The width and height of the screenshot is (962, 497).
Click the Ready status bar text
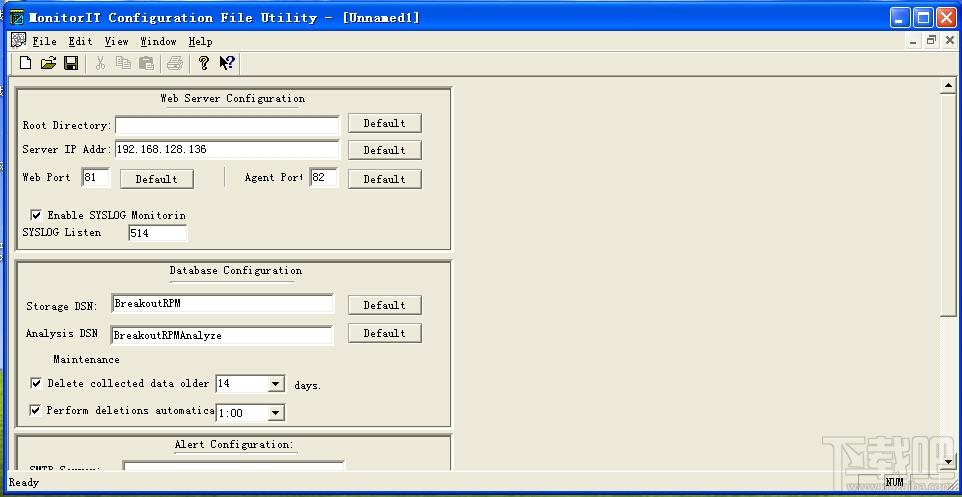pos(24,482)
